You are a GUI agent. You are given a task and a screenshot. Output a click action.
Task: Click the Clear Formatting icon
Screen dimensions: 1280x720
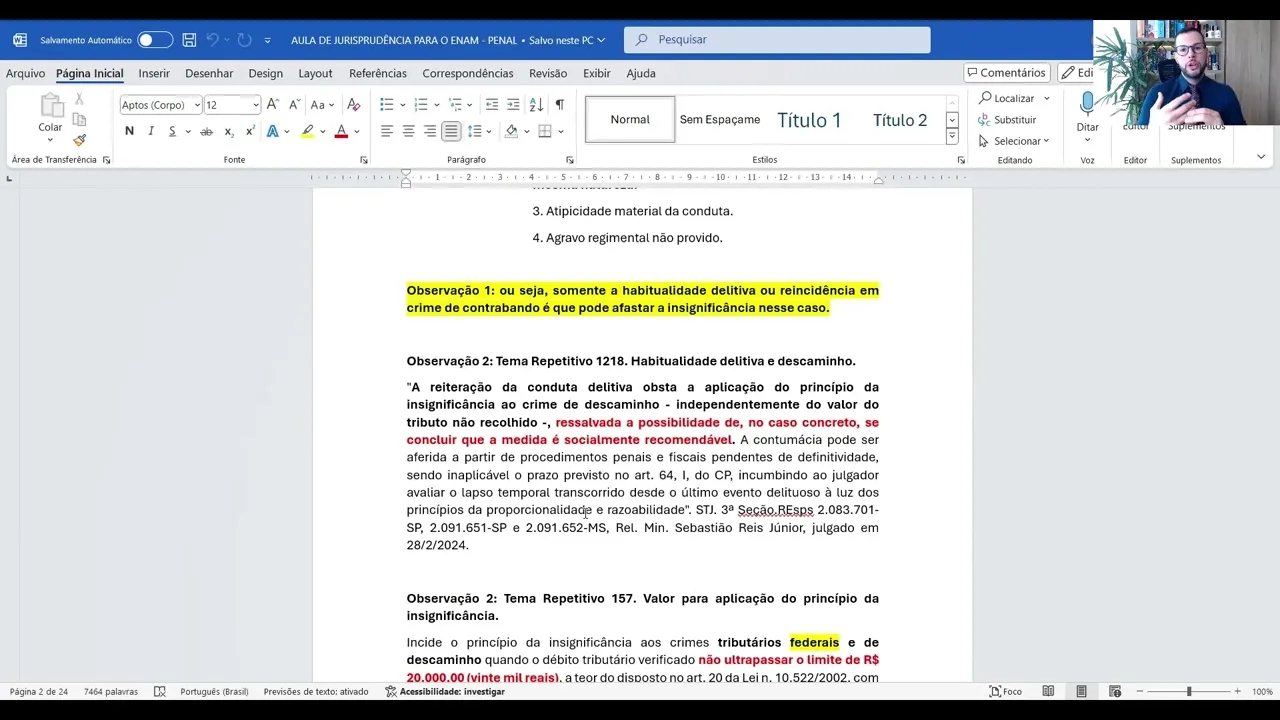(353, 105)
